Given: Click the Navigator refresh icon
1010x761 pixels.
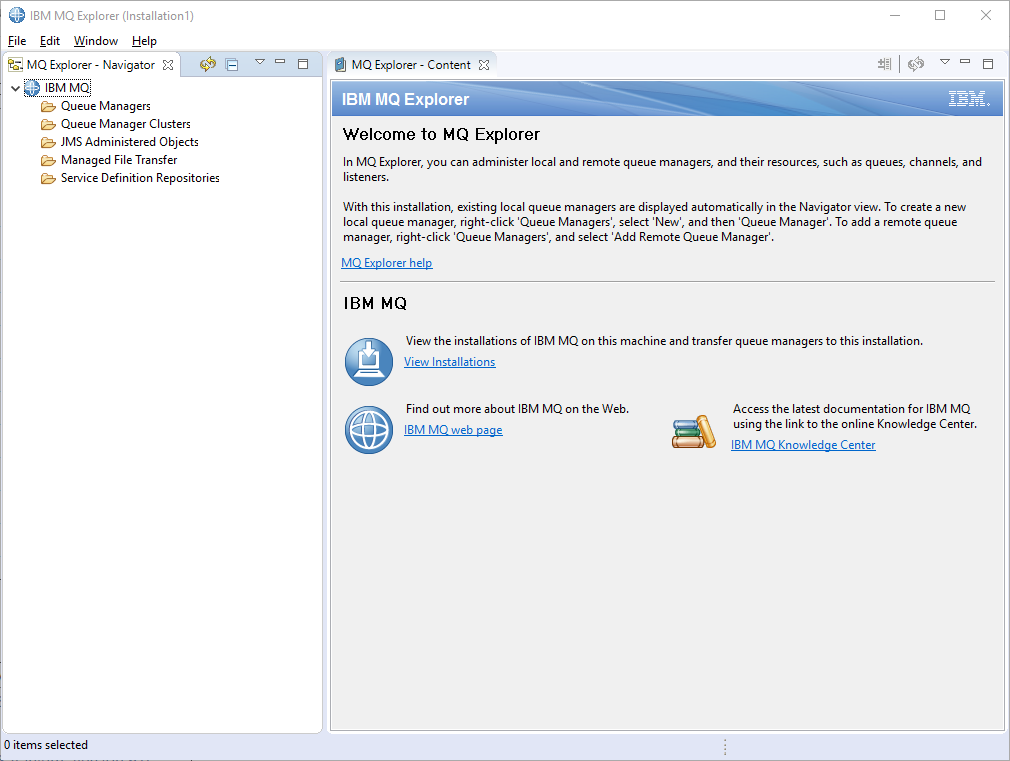Looking at the screenshot, I should click(x=207, y=64).
